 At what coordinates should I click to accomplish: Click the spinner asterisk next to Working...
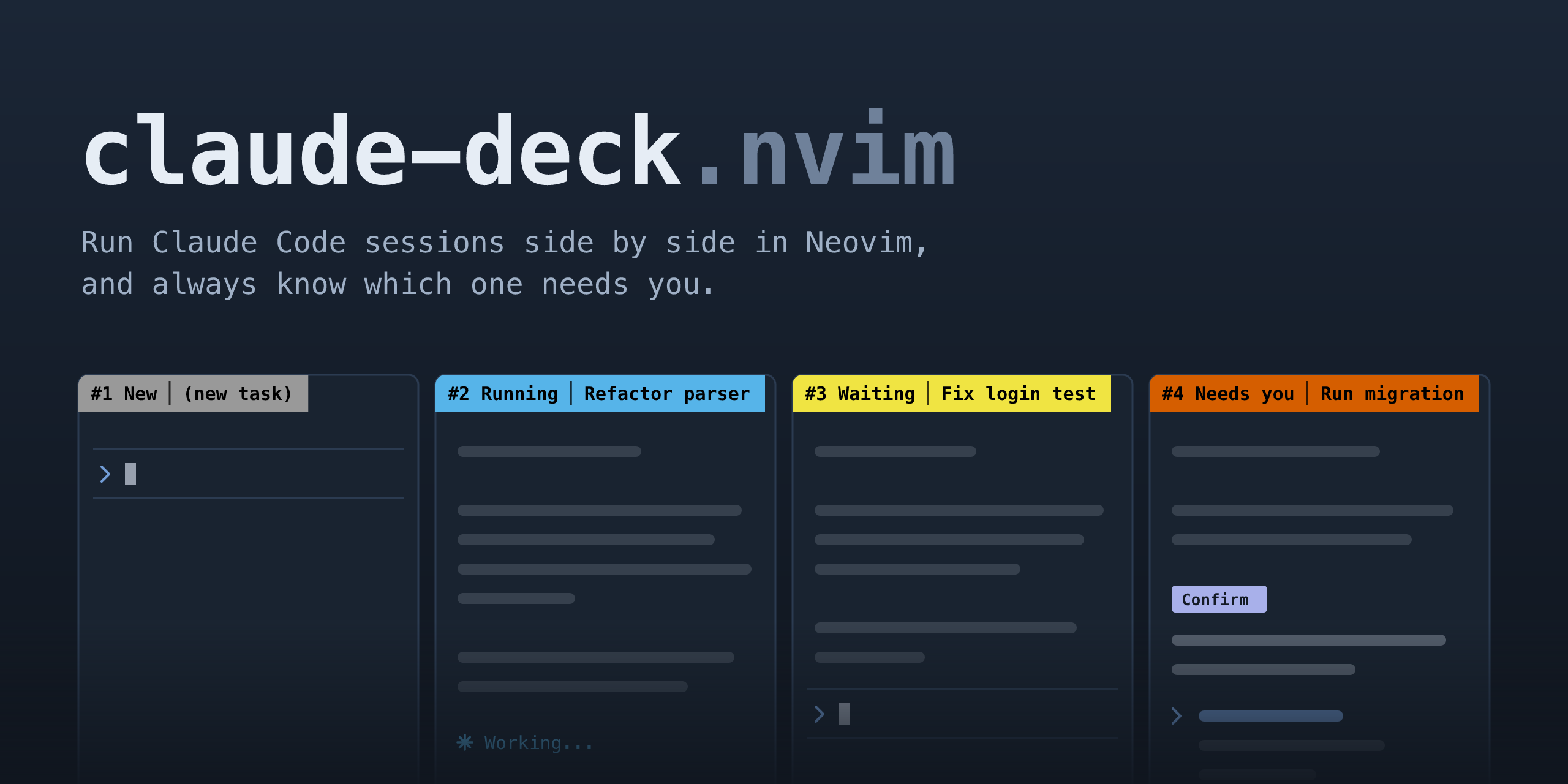click(x=465, y=742)
